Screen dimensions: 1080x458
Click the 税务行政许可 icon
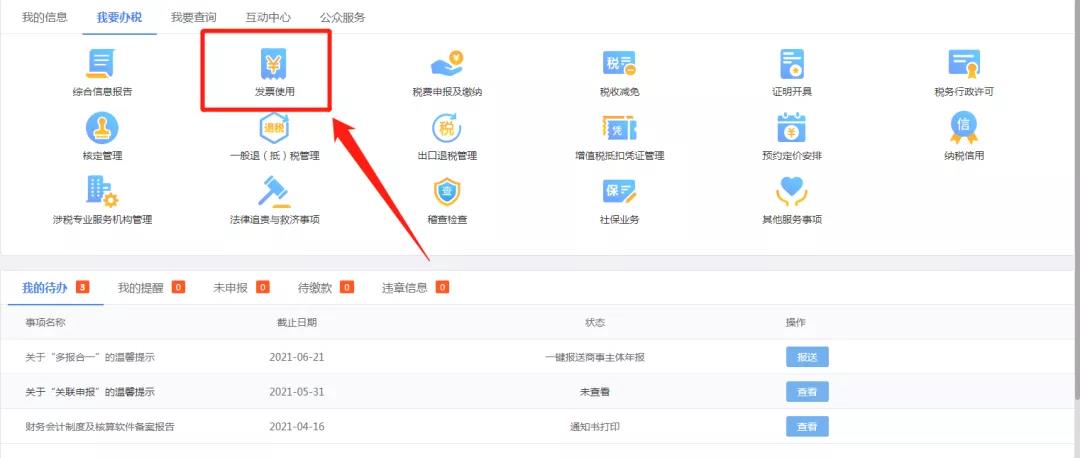pos(964,66)
